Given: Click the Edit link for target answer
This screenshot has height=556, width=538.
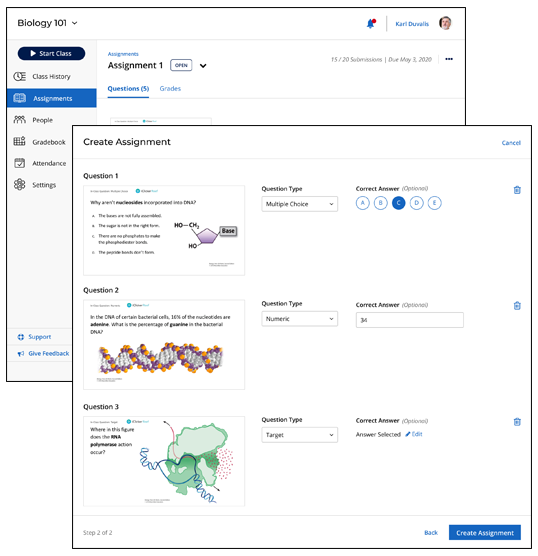Looking at the screenshot, I should pyautogui.click(x=414, y=434).
